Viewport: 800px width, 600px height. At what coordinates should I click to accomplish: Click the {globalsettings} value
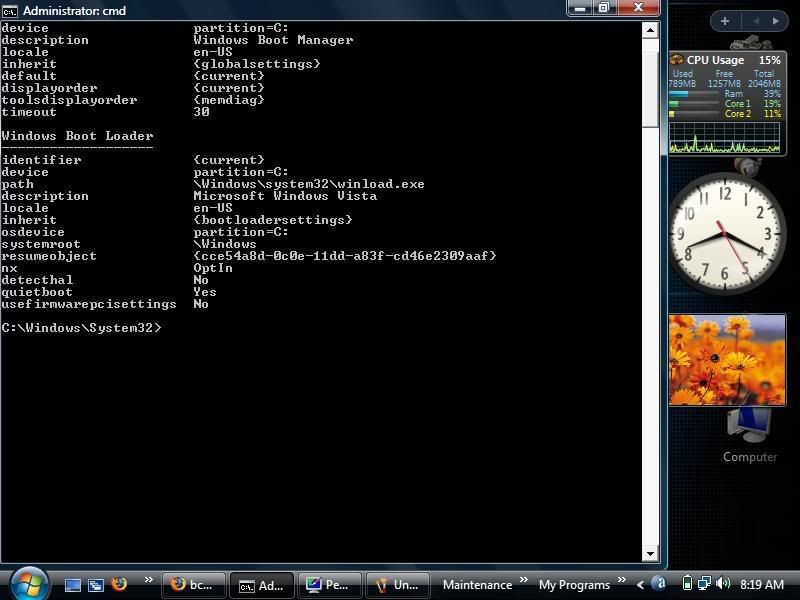pyautogui.click(x=257, y=64)
